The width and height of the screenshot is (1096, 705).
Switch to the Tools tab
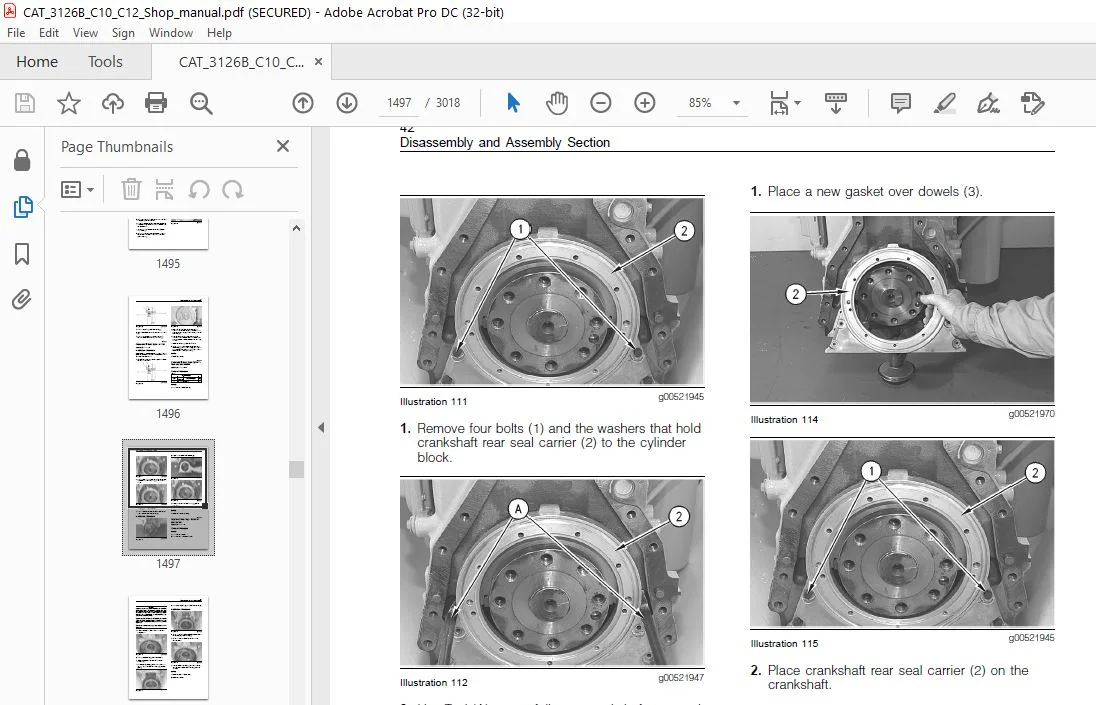tap(106, 61)
